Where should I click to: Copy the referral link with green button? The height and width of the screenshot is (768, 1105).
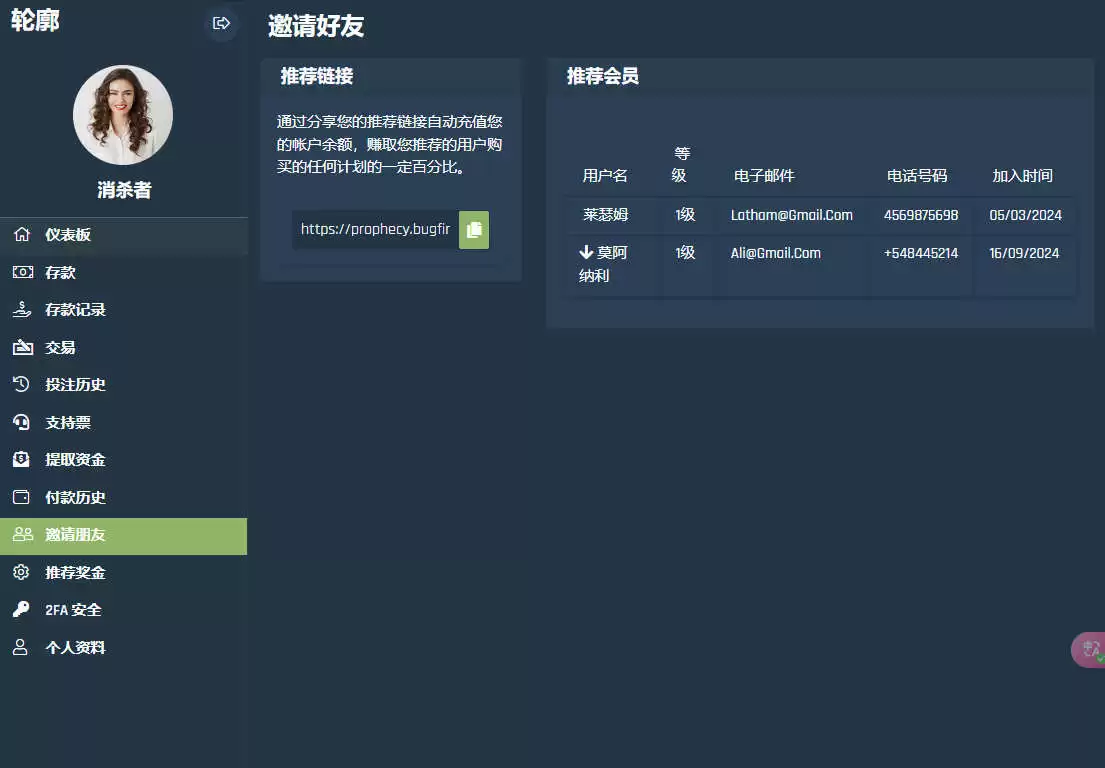point(474,230)
